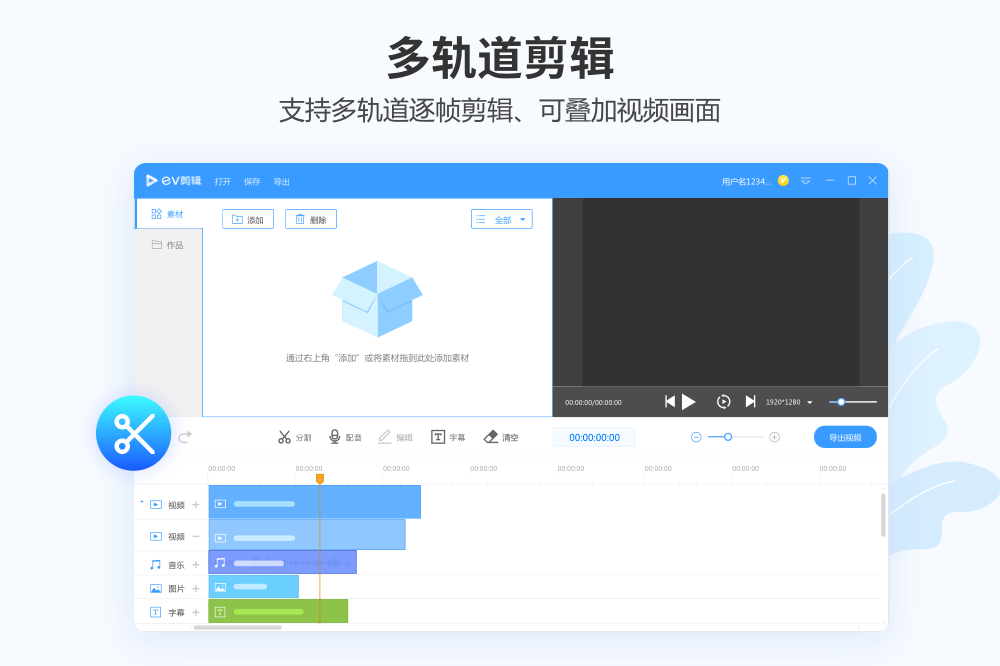Image resolution: width=1000 pixels, height=666 pixels.
Task: Click the 导出视频 button
Action: 845,437
